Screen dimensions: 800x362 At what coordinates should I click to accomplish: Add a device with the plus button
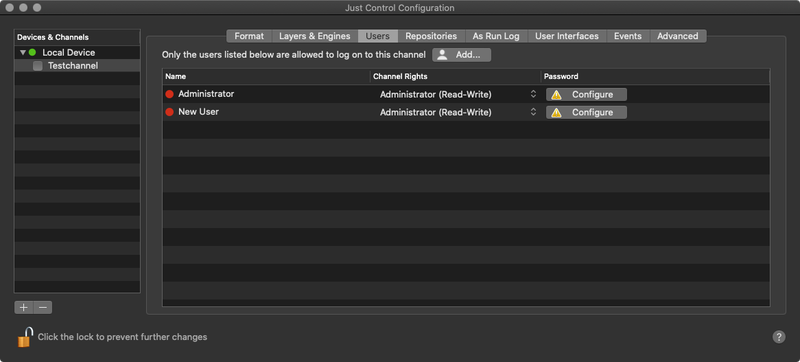coord(23,307)
